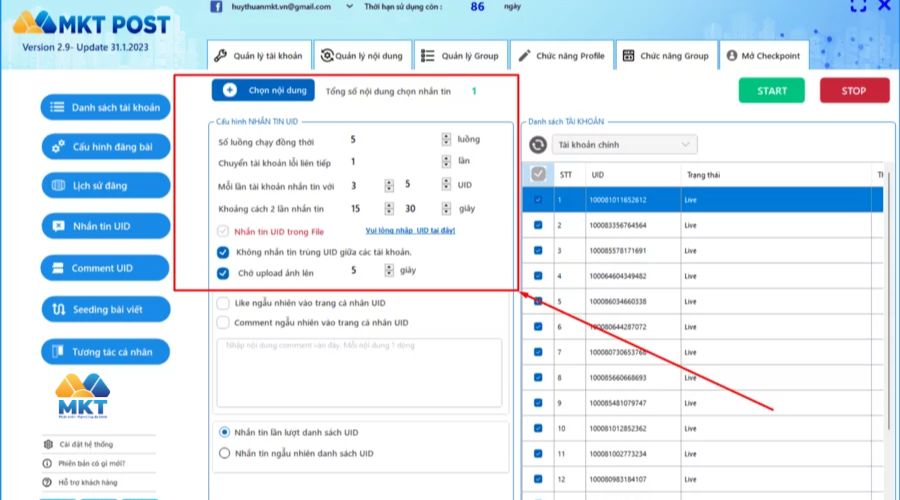Image resolution: width=900 pixels, height=500 pixels.
Task: Adjust the maximum UID per account stepper
Action: coord(446,184)
